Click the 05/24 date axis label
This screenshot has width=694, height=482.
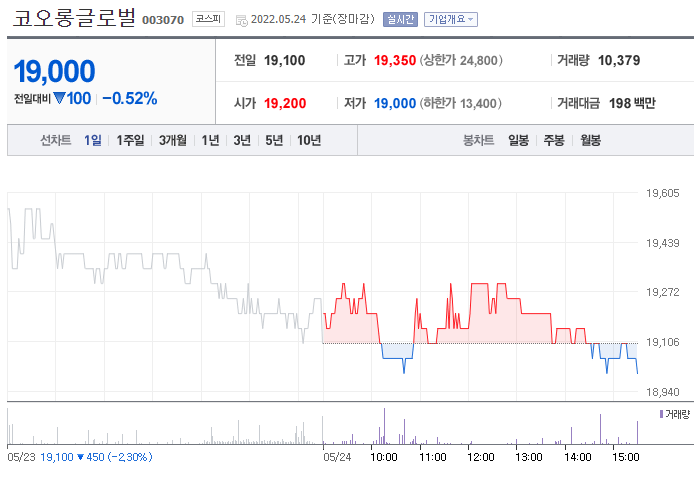(x=337, y=457)
